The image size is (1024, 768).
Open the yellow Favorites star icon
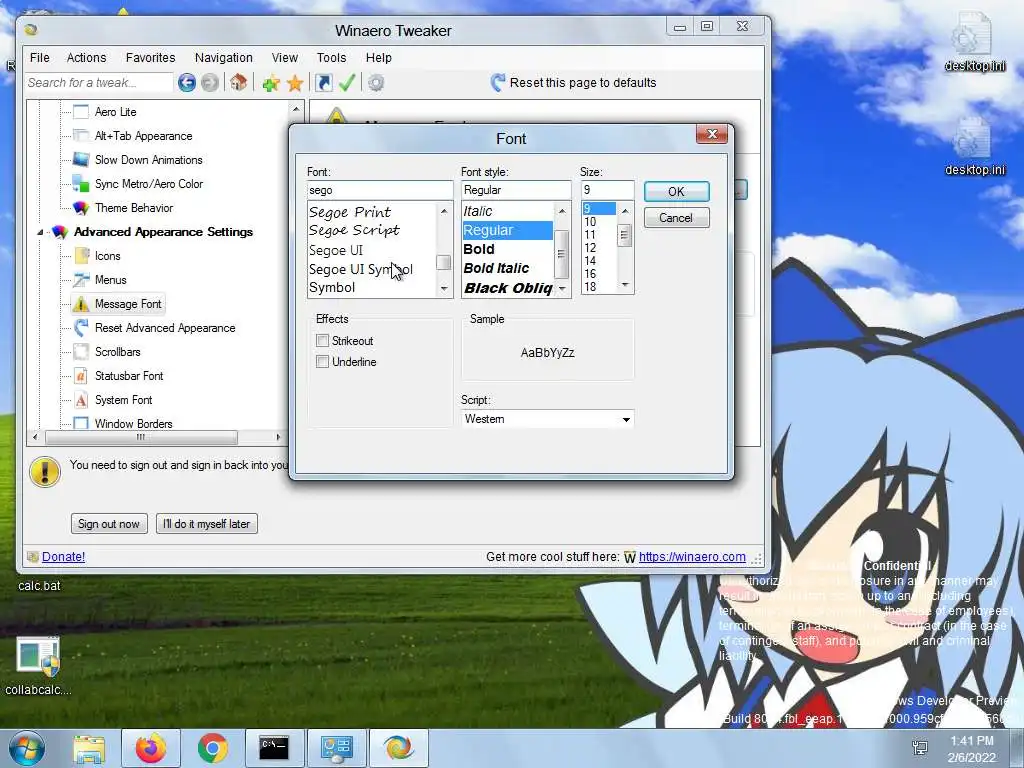(x=295, y=83)
